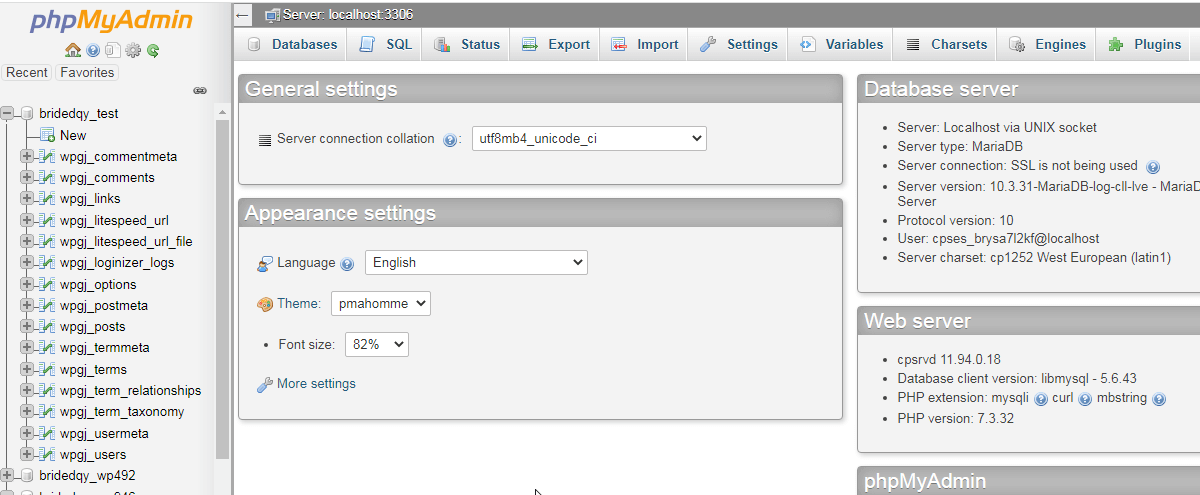Click the wpgj_commentmeta table icon

47,156
